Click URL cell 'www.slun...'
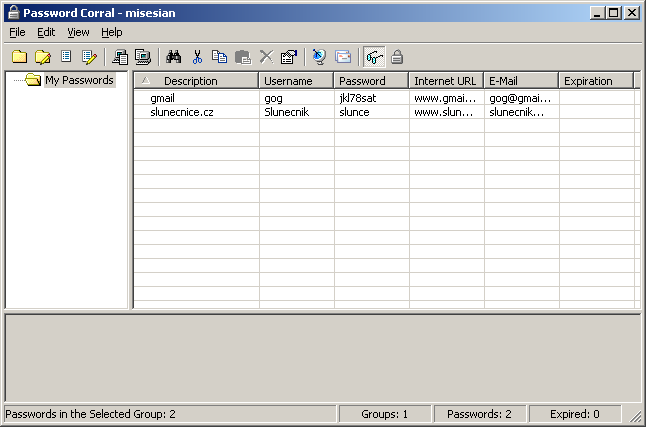Image resolution: width=646 pixels, height=427 pixels. [444, 112]
